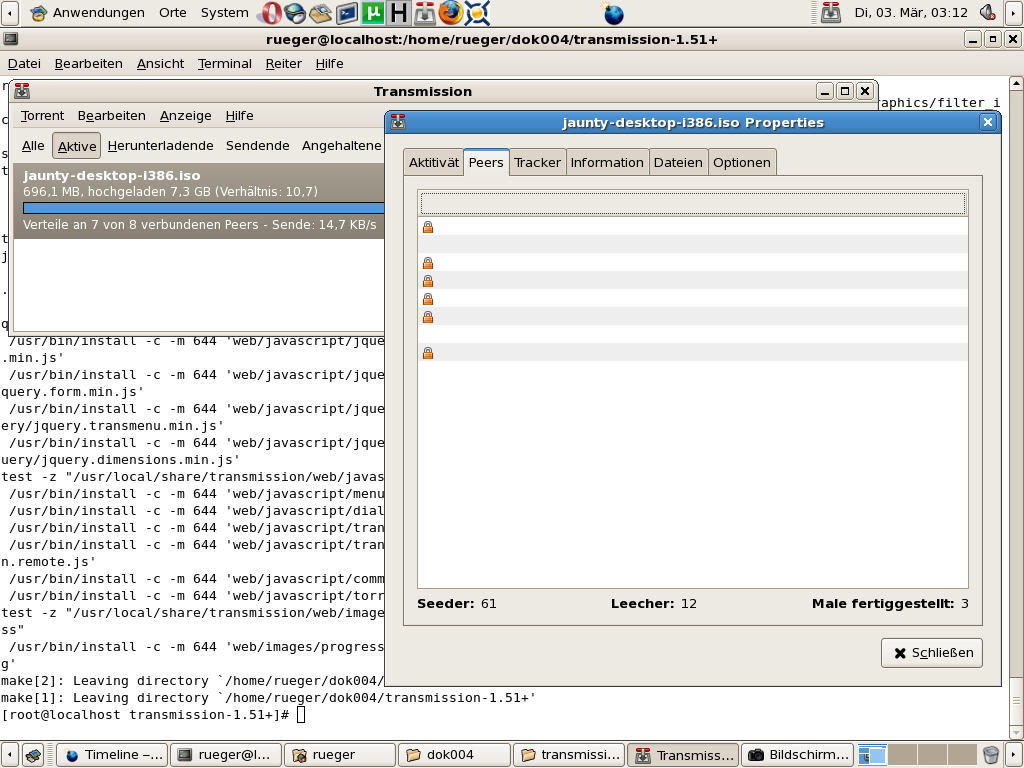
Task: Click the lock icon in last peer row
Action: point(428,353)
